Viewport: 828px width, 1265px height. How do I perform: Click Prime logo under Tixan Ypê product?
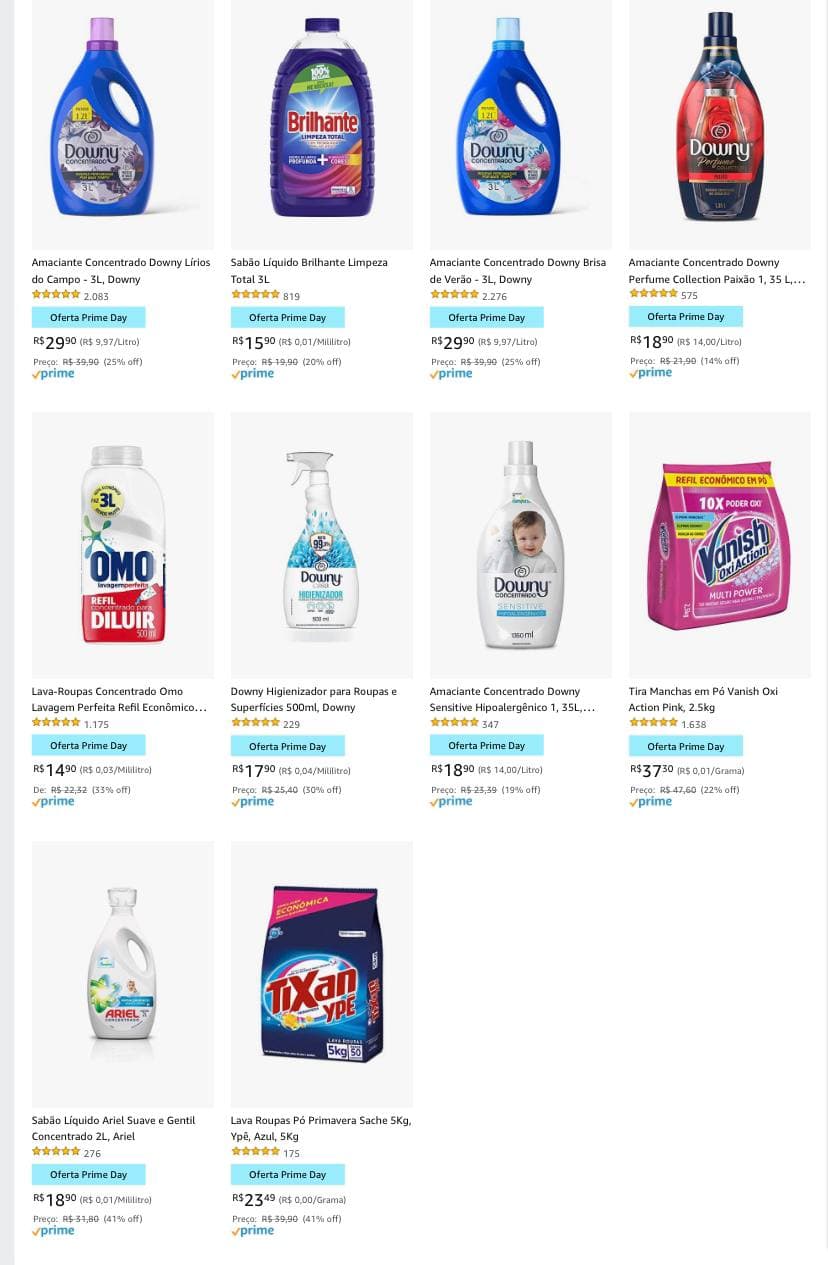click(253, 1231)
